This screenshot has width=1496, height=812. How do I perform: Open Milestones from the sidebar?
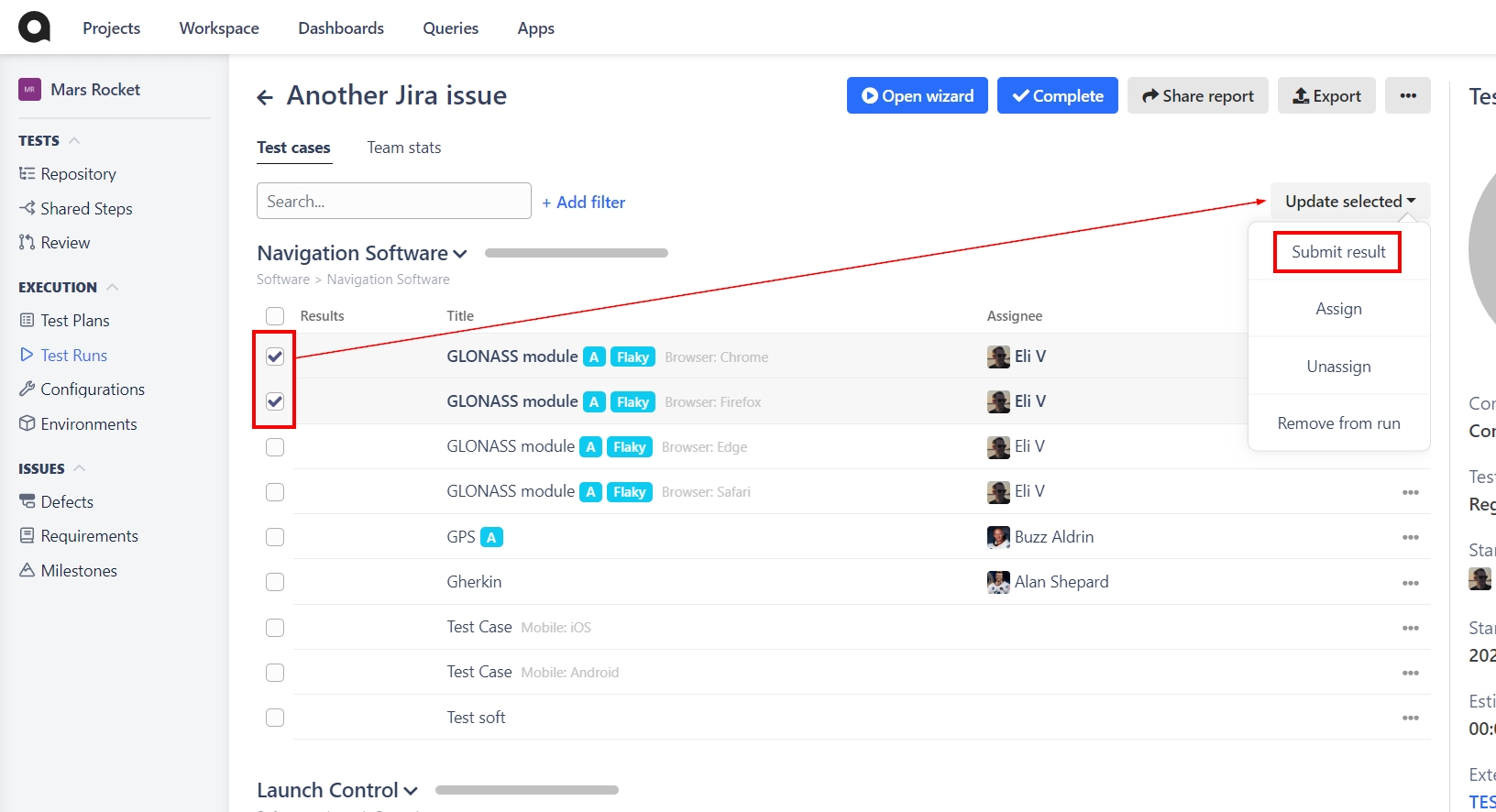click(79, 570)
